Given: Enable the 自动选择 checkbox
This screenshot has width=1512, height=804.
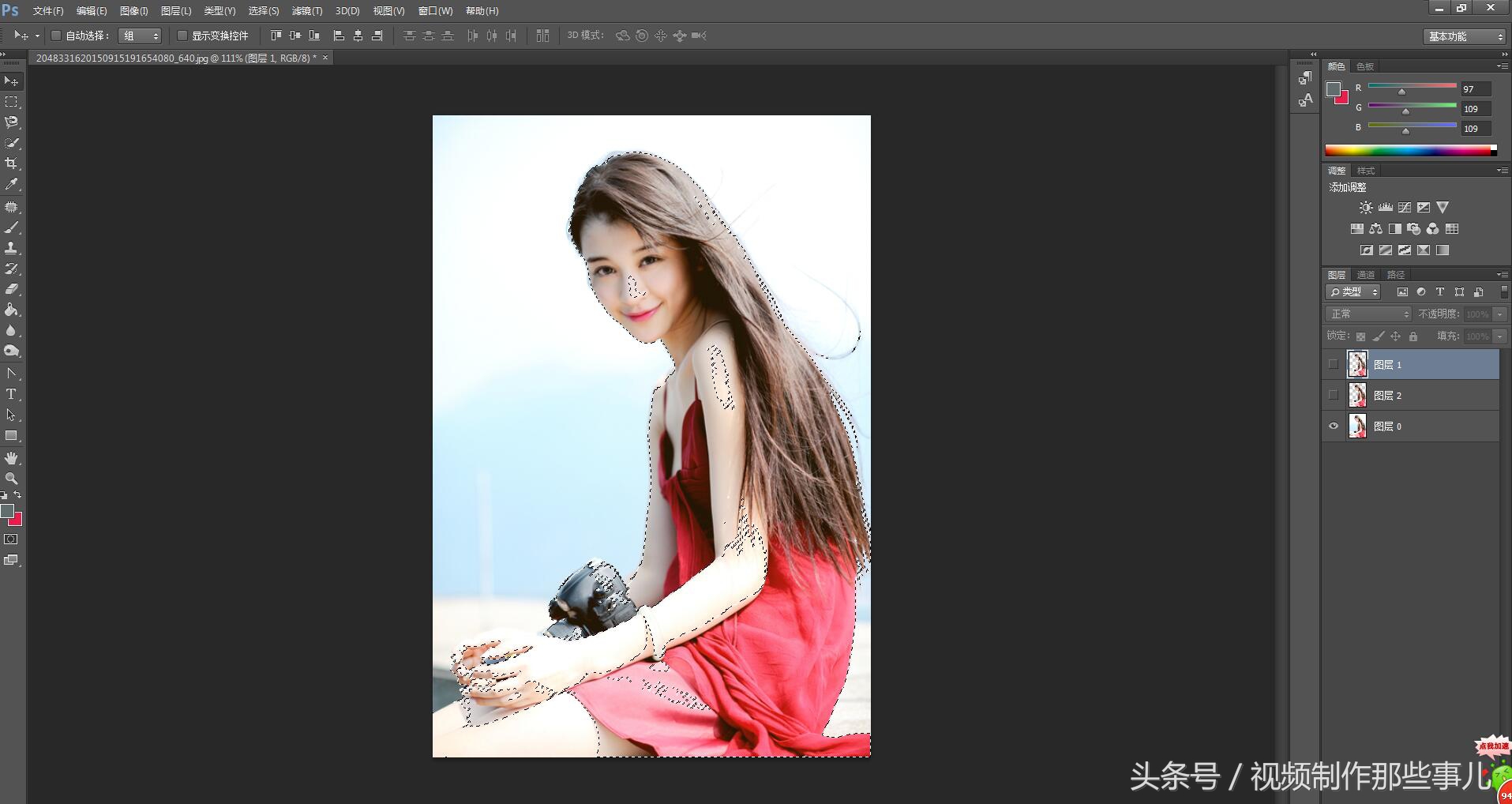Looking at the screenshot, I should click(x=56, y=36).
